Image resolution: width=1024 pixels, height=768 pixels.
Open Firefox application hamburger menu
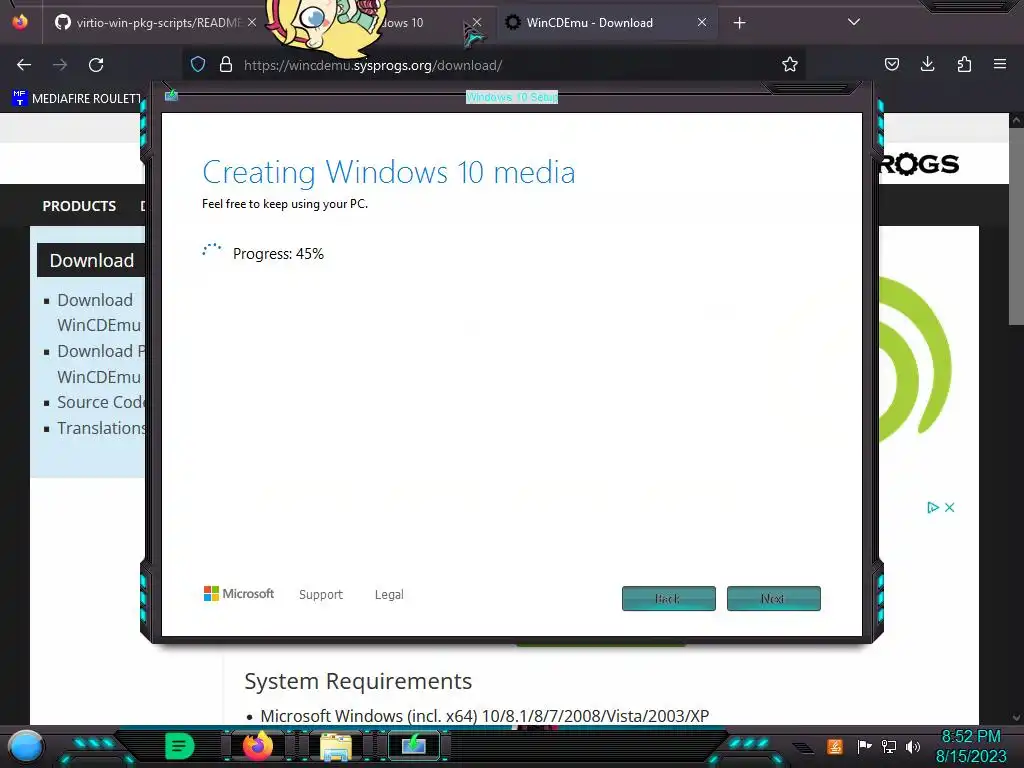coord(999,64)
